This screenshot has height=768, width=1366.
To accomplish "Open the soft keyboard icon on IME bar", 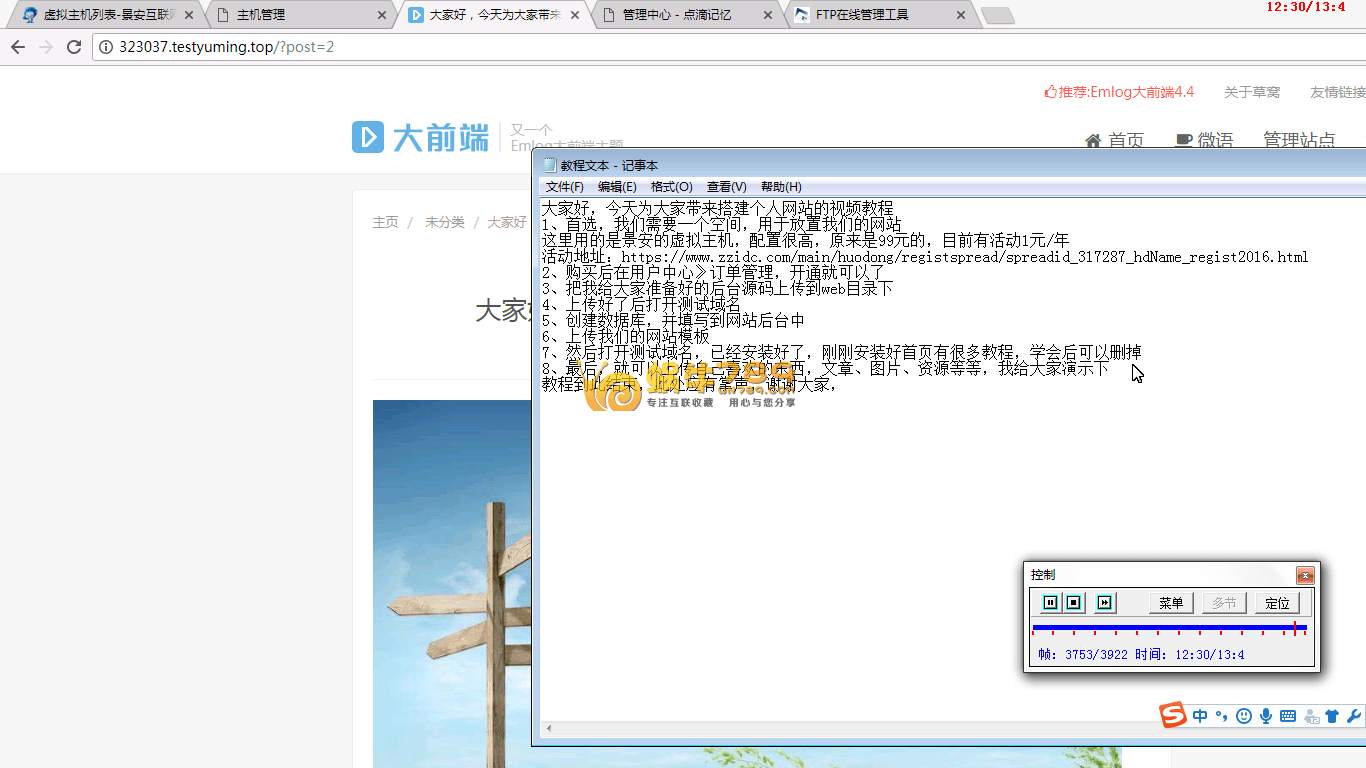I will click(x=1288, y=716).
